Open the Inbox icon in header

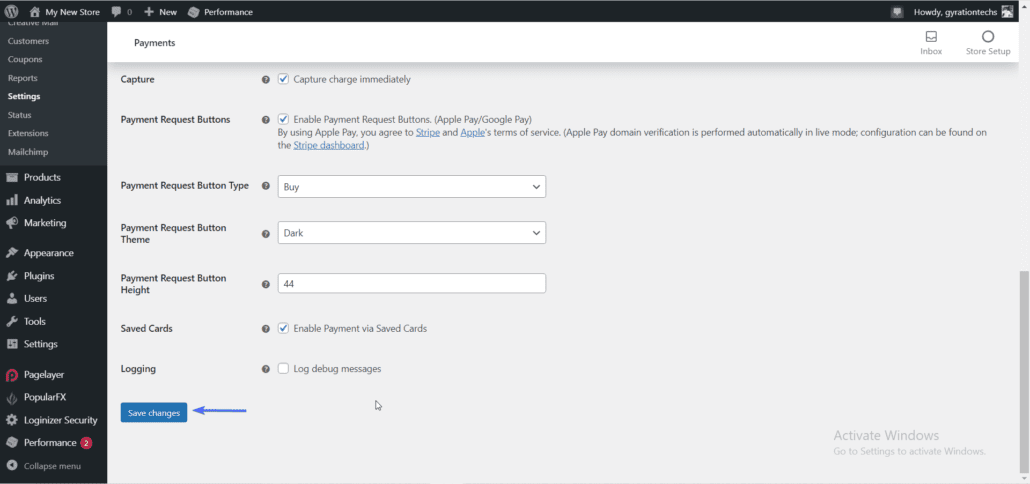(931, 37)
